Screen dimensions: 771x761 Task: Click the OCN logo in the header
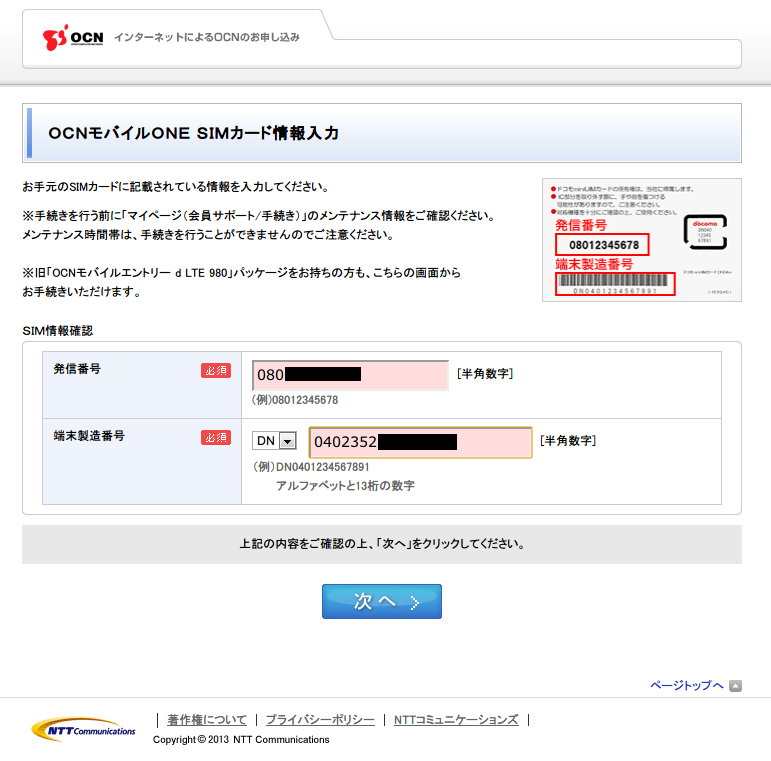pos(72,38)
